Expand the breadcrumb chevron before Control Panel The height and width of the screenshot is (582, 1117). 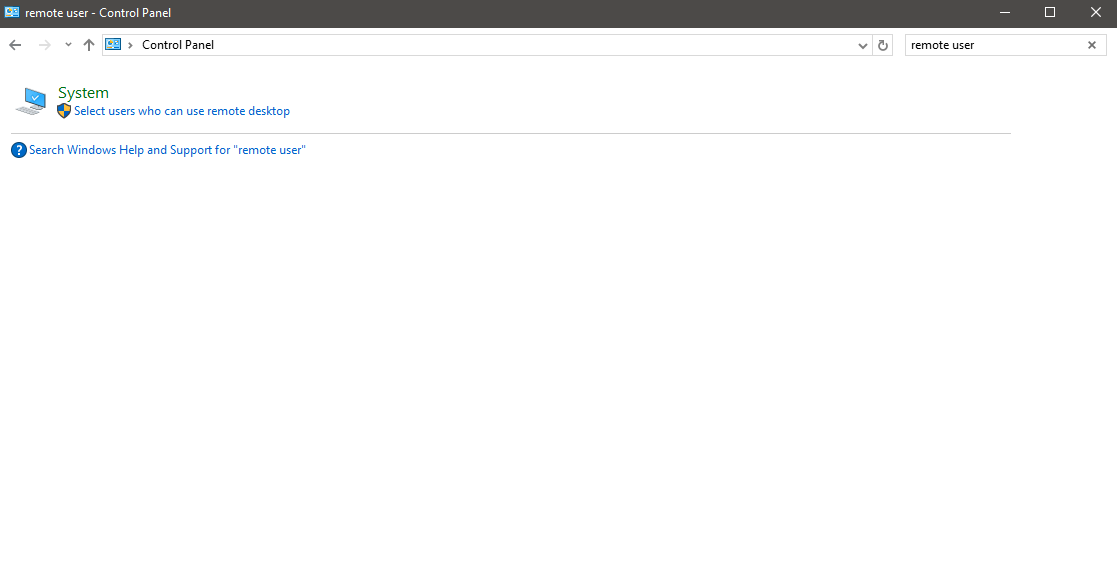click(130, 45)
